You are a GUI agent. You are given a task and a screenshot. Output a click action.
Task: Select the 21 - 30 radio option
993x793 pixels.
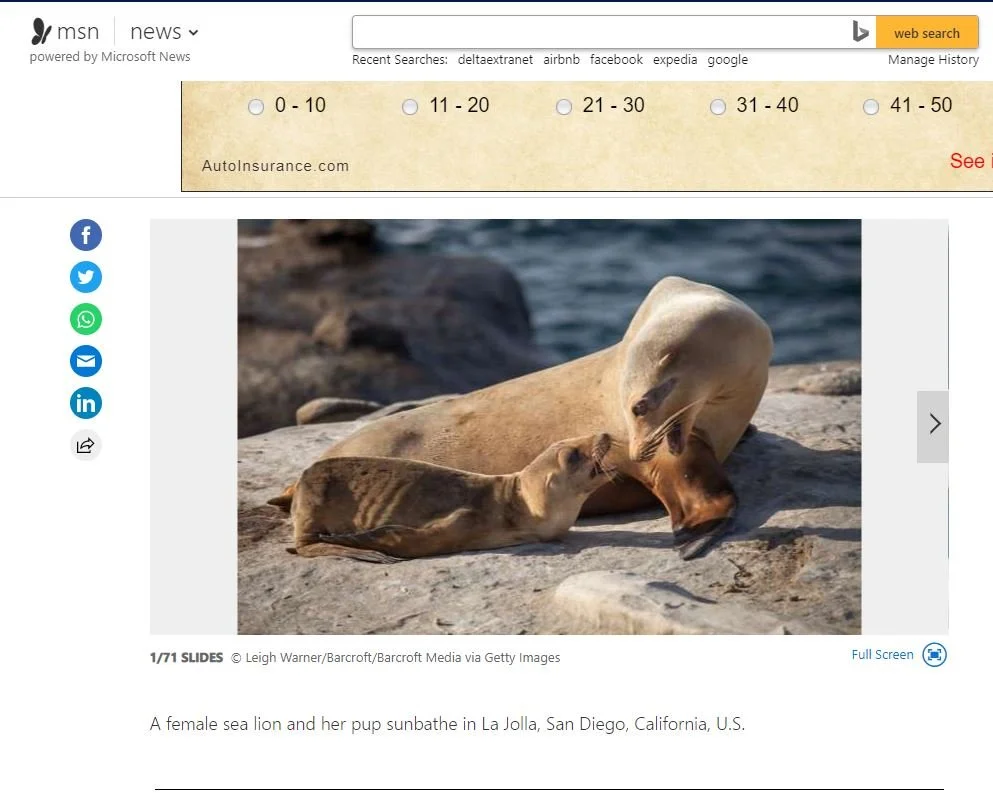tap(564, 106)
